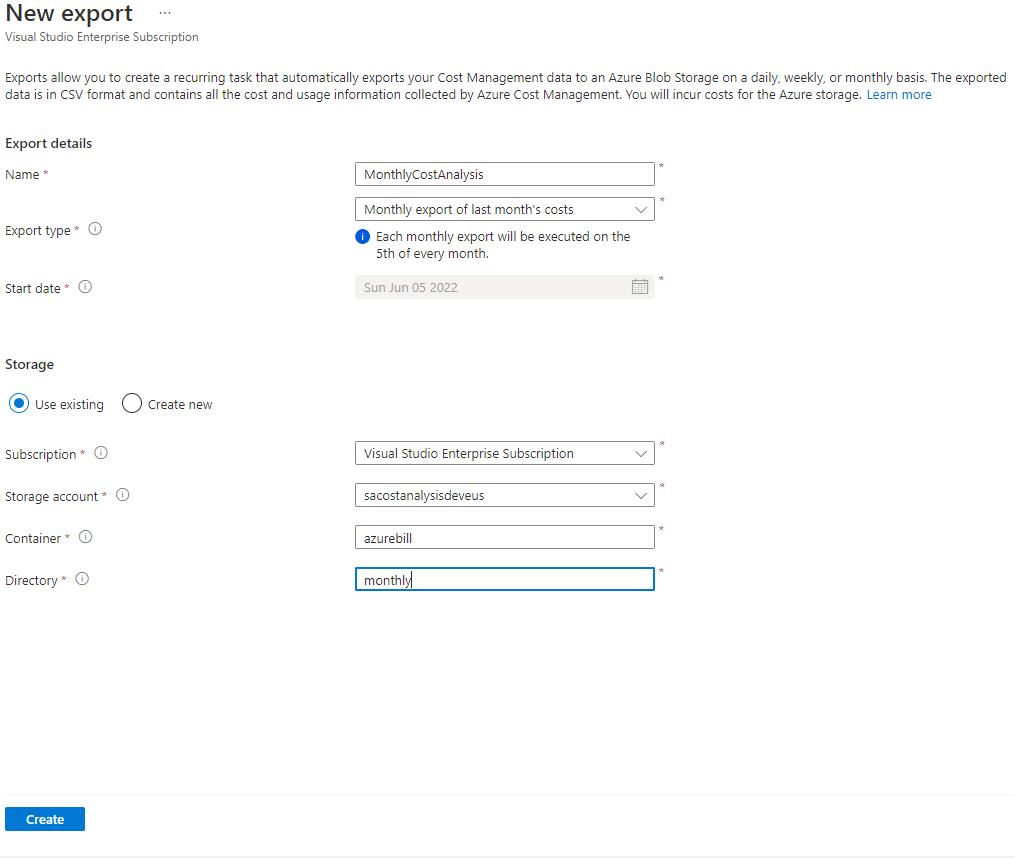Click the Container field label
The width and height of the screenshot is (1015, 858).
(32, 539)
